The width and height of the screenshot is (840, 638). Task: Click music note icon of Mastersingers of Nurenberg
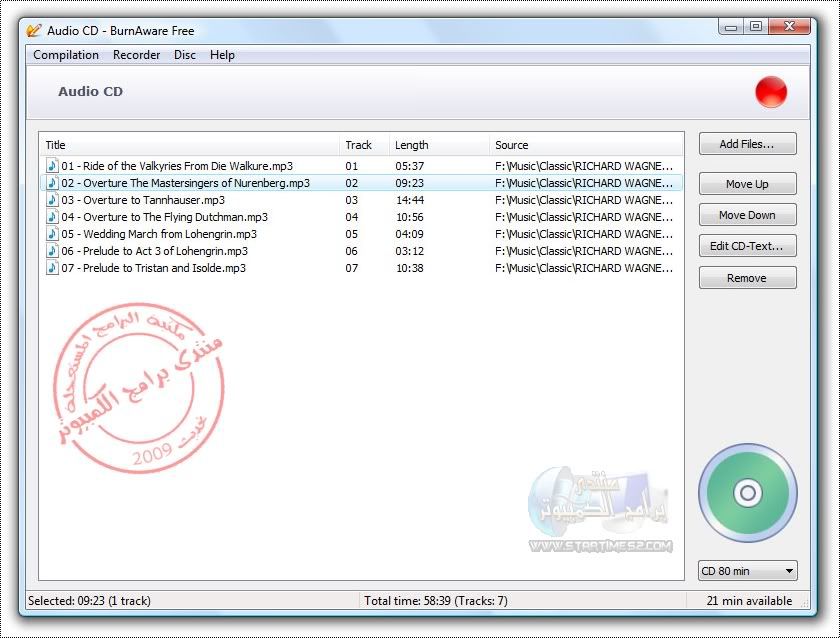click(52, 183)
